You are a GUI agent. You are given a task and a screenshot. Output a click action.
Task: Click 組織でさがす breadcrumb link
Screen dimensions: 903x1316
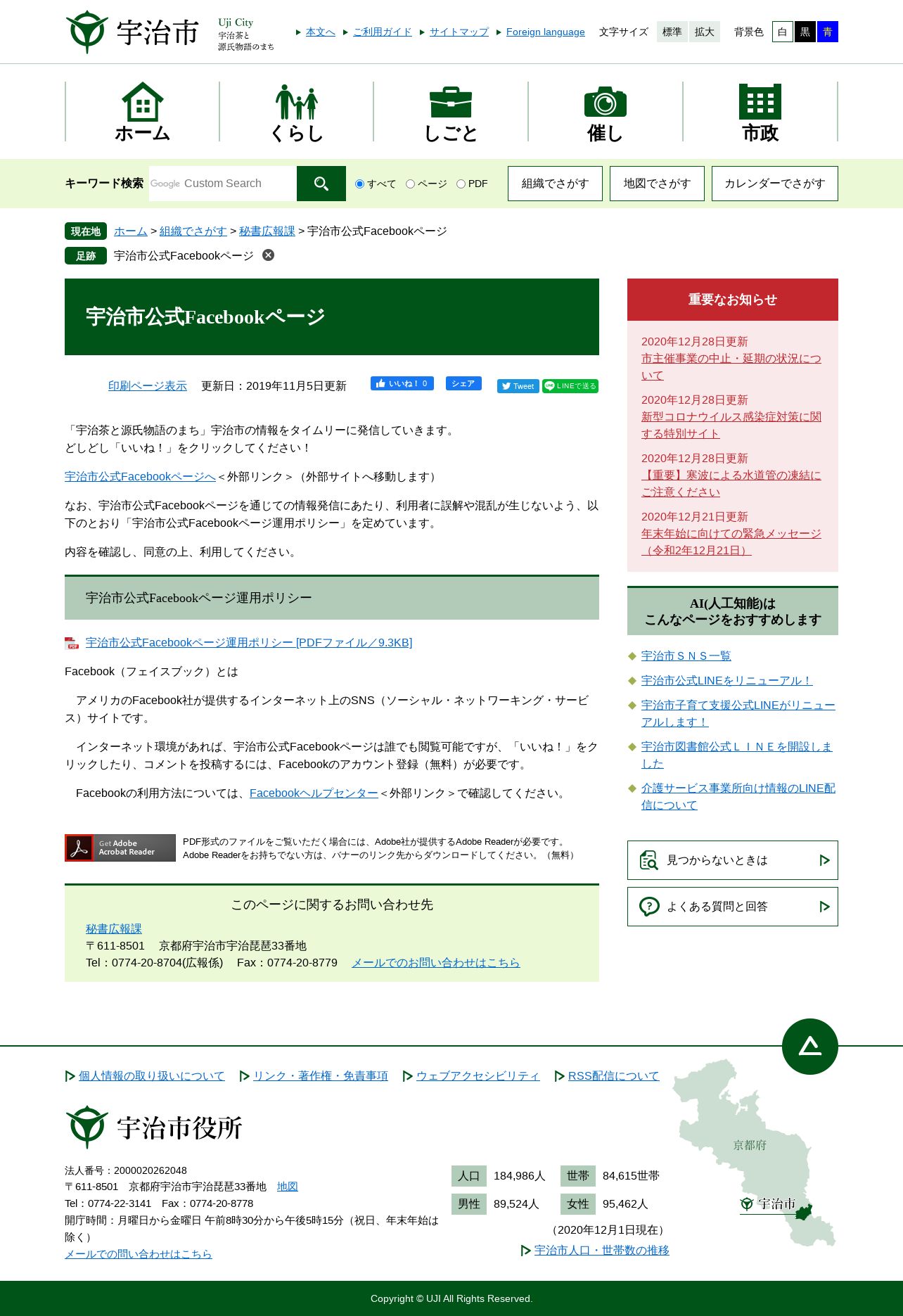[193, 231]
